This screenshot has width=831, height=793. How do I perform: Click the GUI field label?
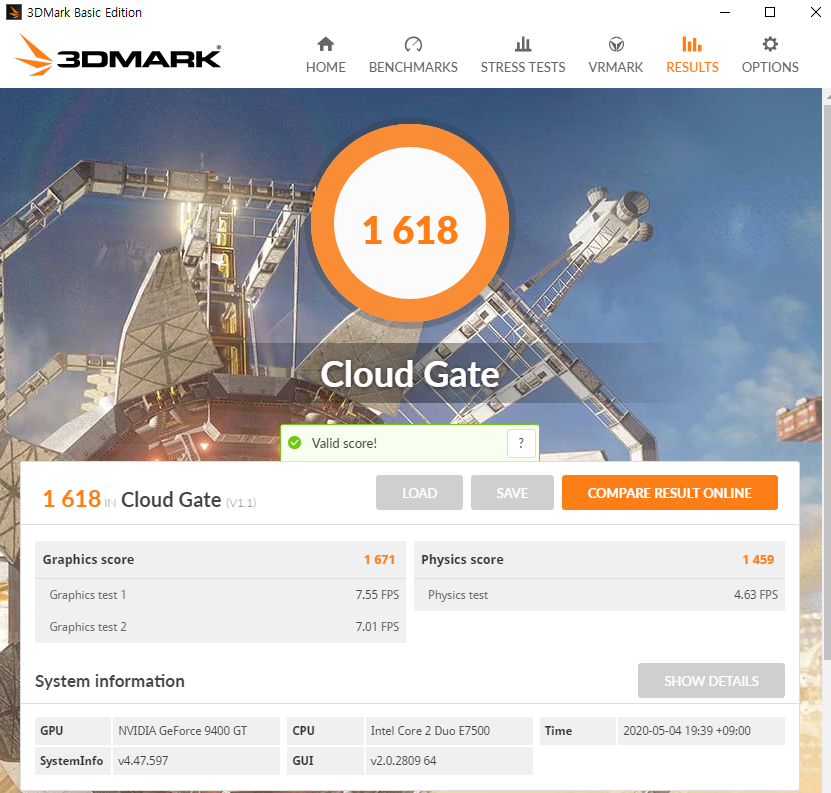(x=303, y=761)
